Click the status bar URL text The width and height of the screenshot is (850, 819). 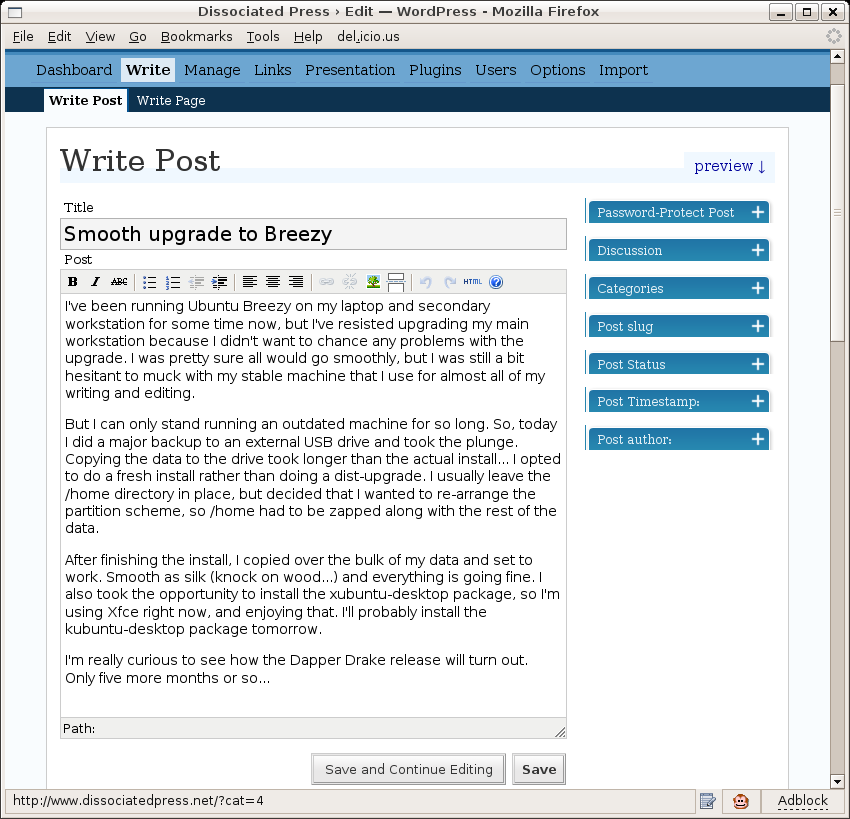coord(138,801)
